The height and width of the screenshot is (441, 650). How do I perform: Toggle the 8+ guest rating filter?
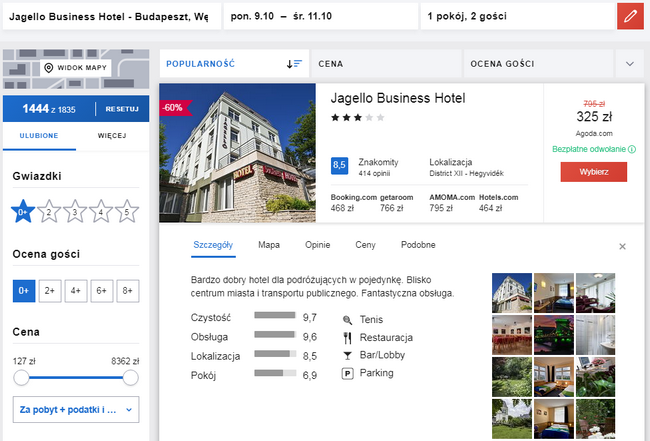[x=127, y=291]
